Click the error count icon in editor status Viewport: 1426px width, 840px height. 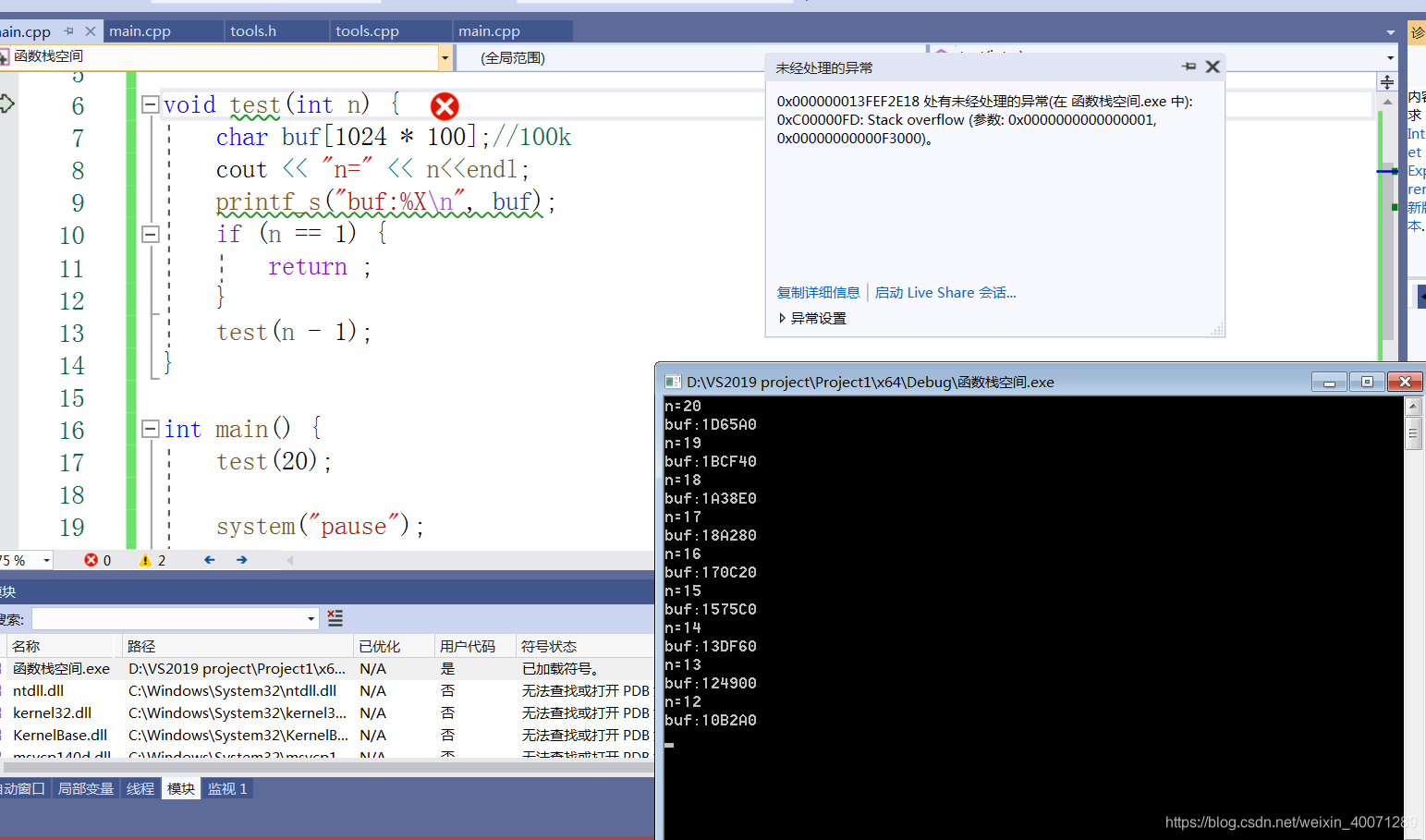(91, 560)
